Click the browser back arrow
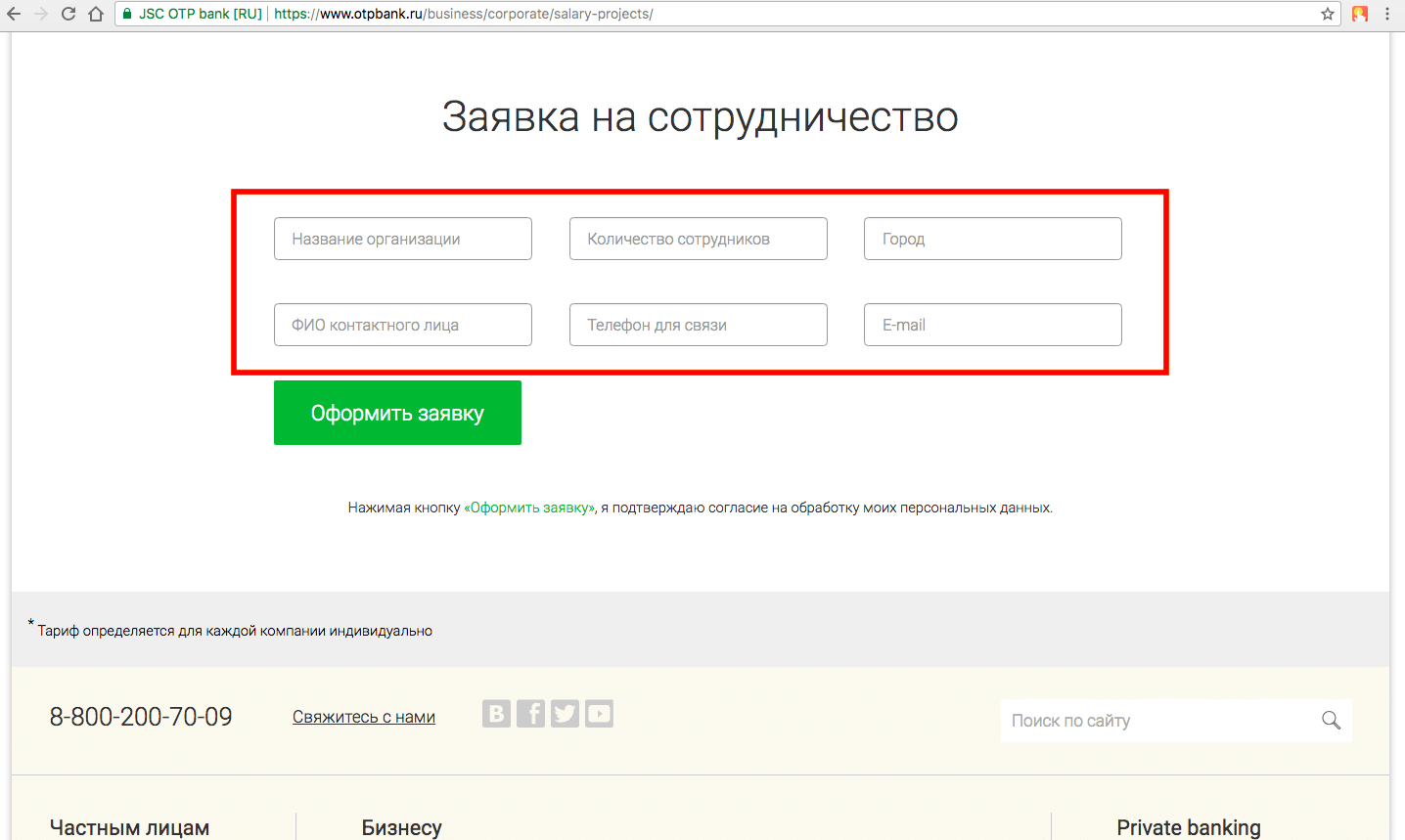The width and height of the screenshot is (1405, 840). [14, 14]
